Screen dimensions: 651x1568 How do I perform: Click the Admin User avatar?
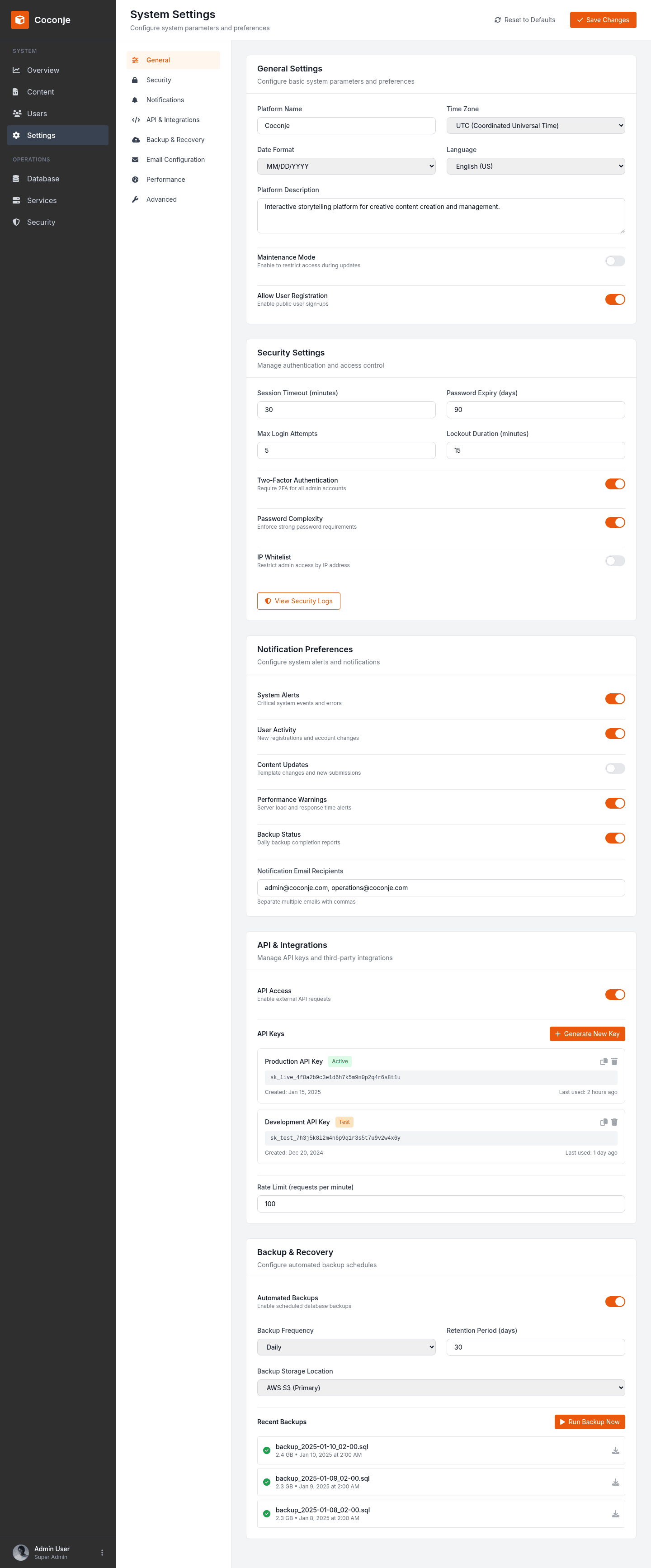pyautogui.click(x=21, y=1553)
